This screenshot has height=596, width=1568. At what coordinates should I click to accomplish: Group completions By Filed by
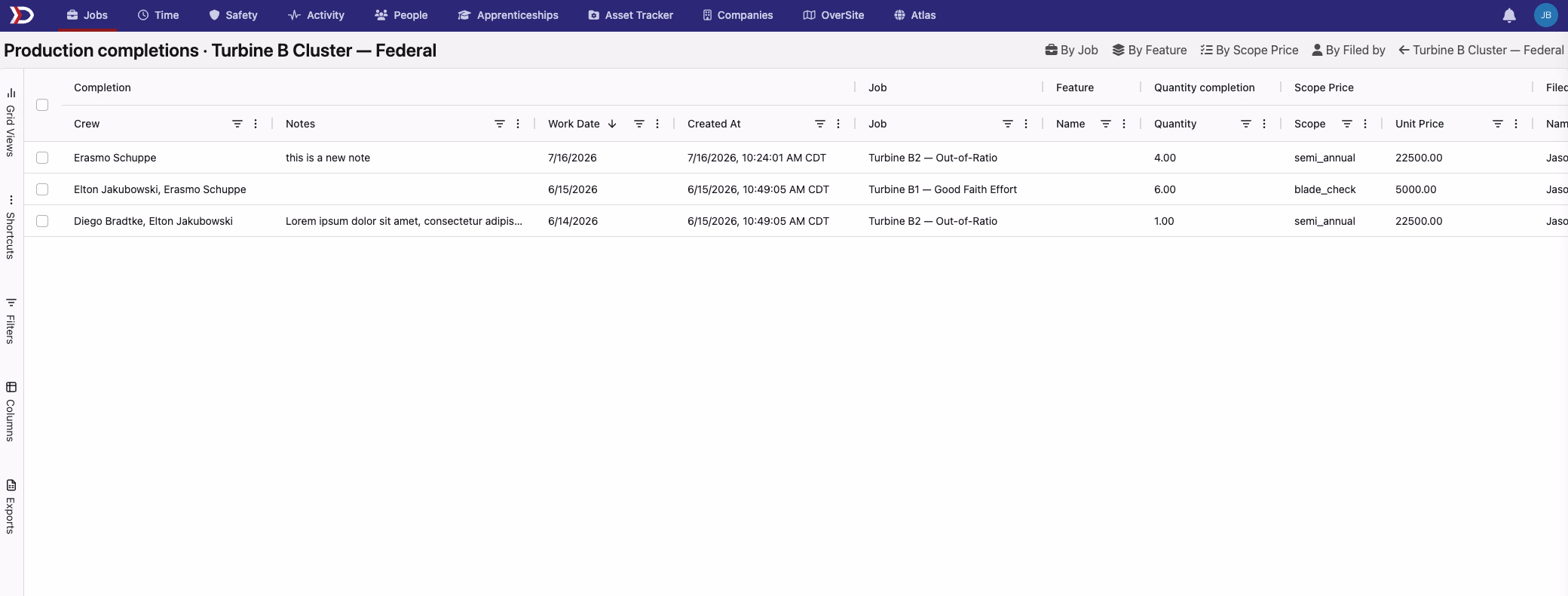click(x=1349, y=50)
